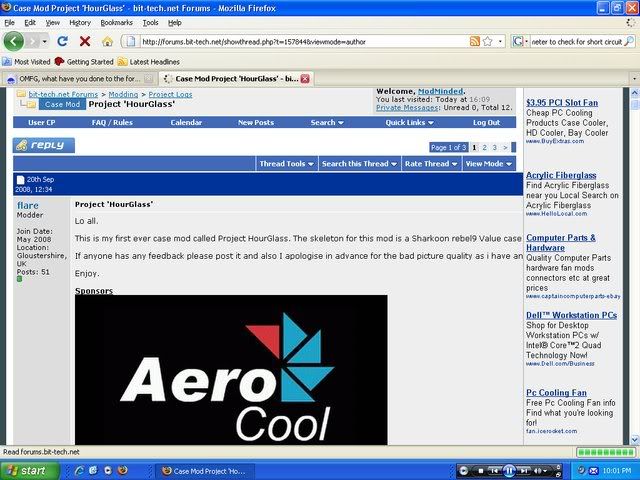
Task: Open the View menu
Action: coord(52,22)
